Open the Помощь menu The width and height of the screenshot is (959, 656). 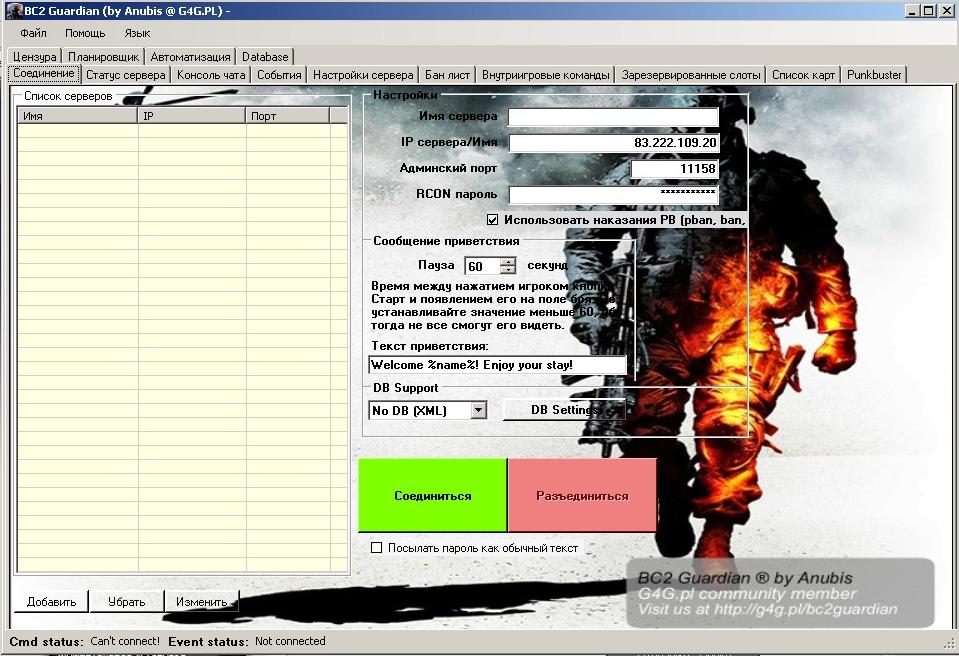[85, 33]
